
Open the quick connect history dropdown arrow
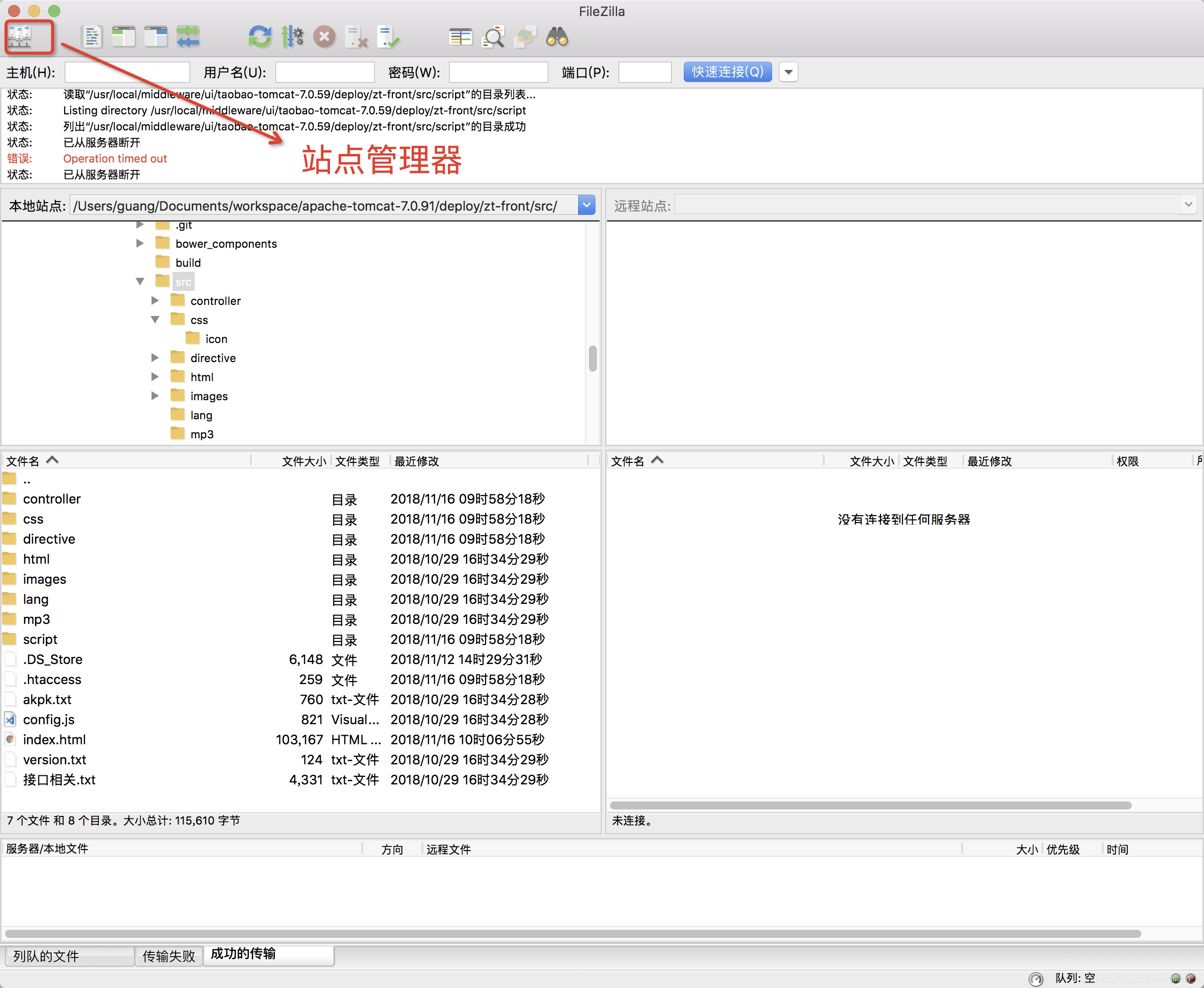789,72
